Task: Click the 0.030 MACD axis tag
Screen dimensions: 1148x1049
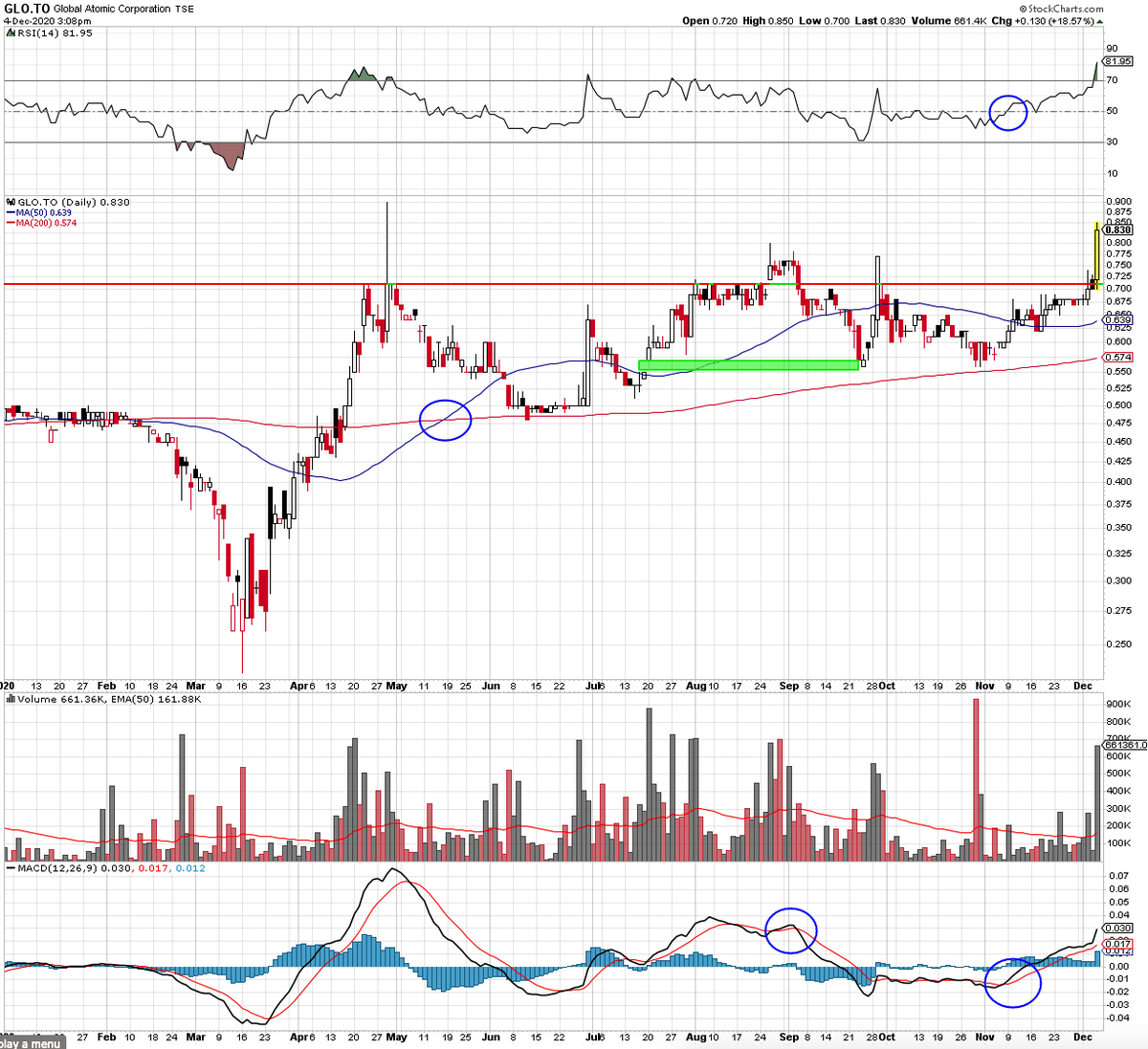Action: click(x=1118, y=928)
